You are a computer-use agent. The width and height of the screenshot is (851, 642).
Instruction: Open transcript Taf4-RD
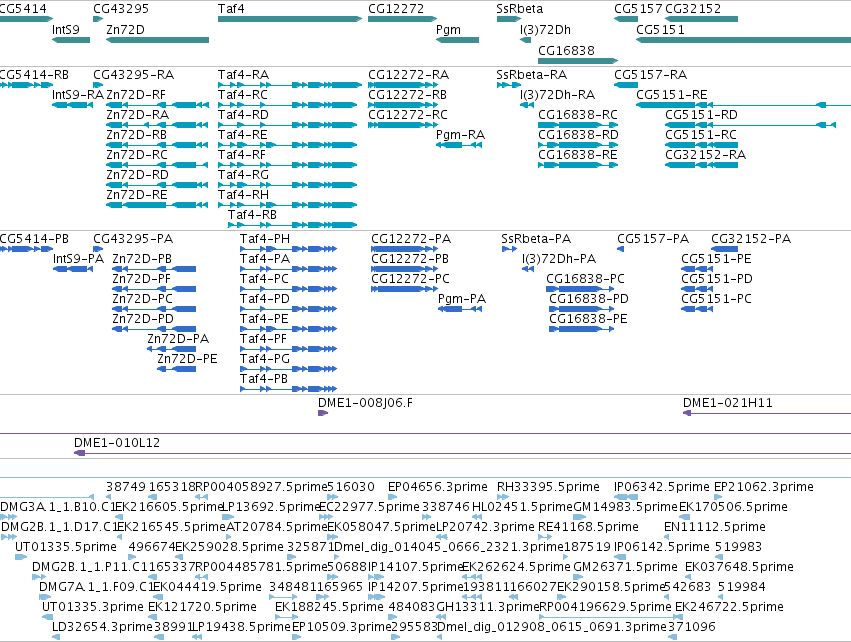(x=288, y=125)
